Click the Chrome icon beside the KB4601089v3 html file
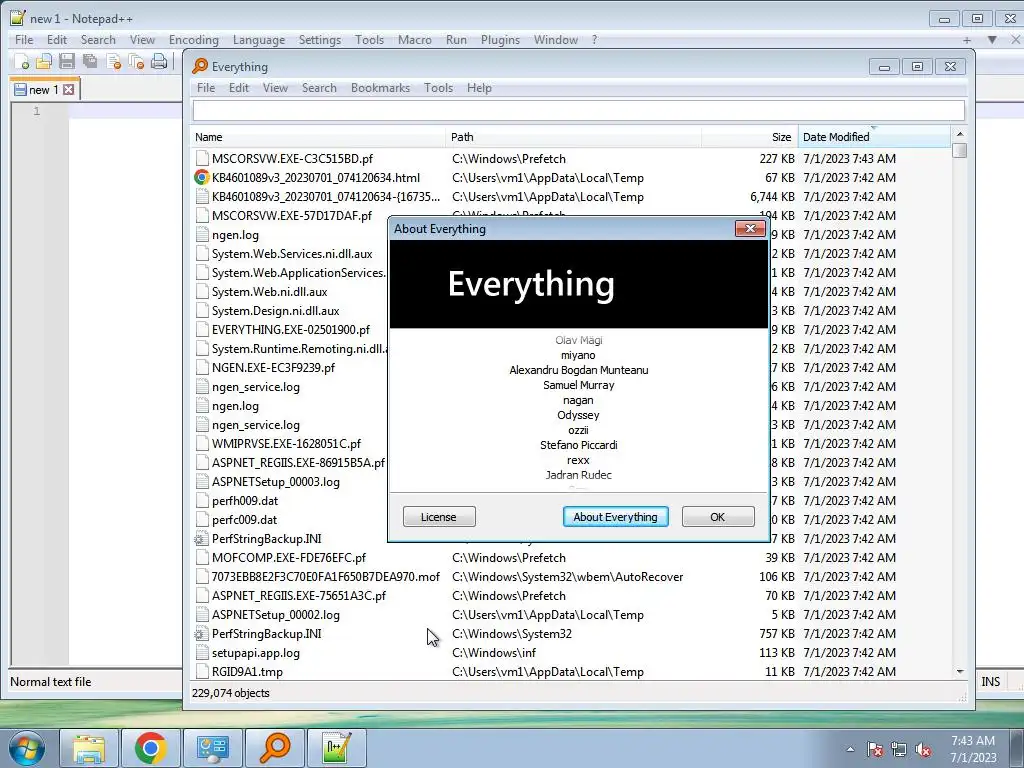Viewport: 1024px width, 768px height. coord(202,178)
